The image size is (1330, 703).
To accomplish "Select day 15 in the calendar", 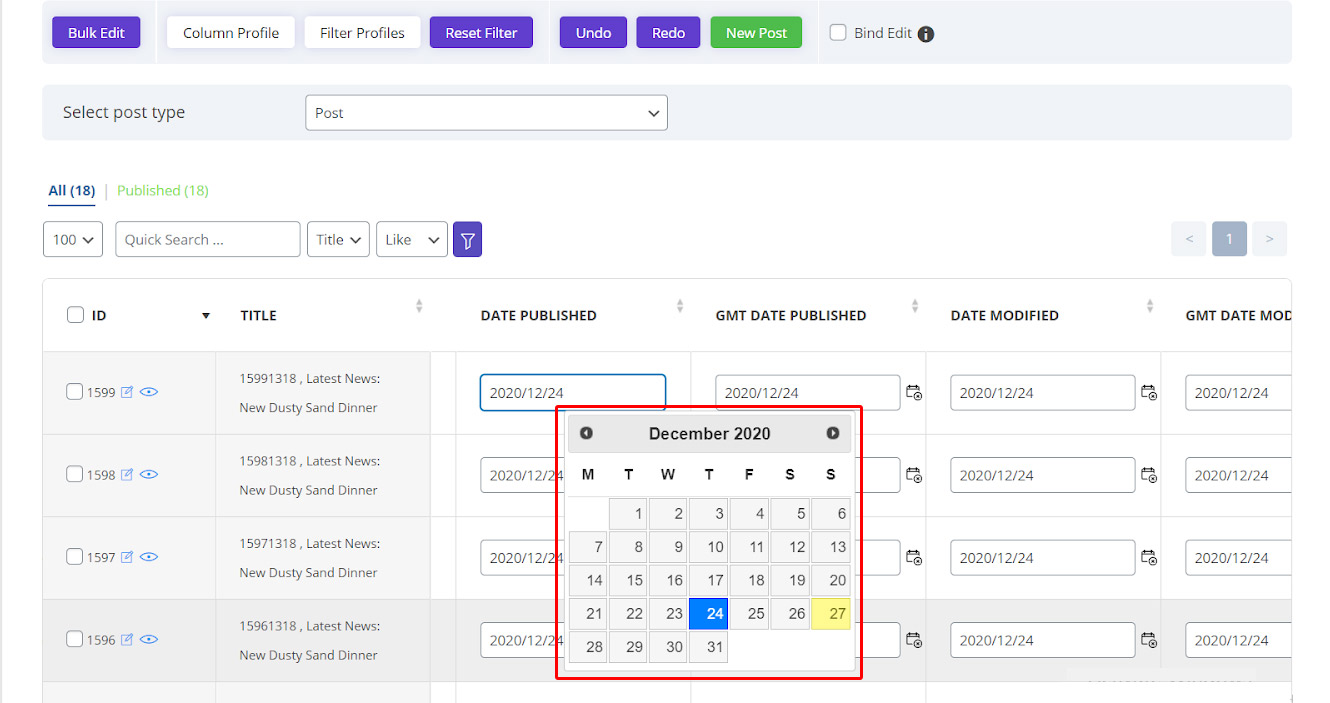I will coord(628,581).
